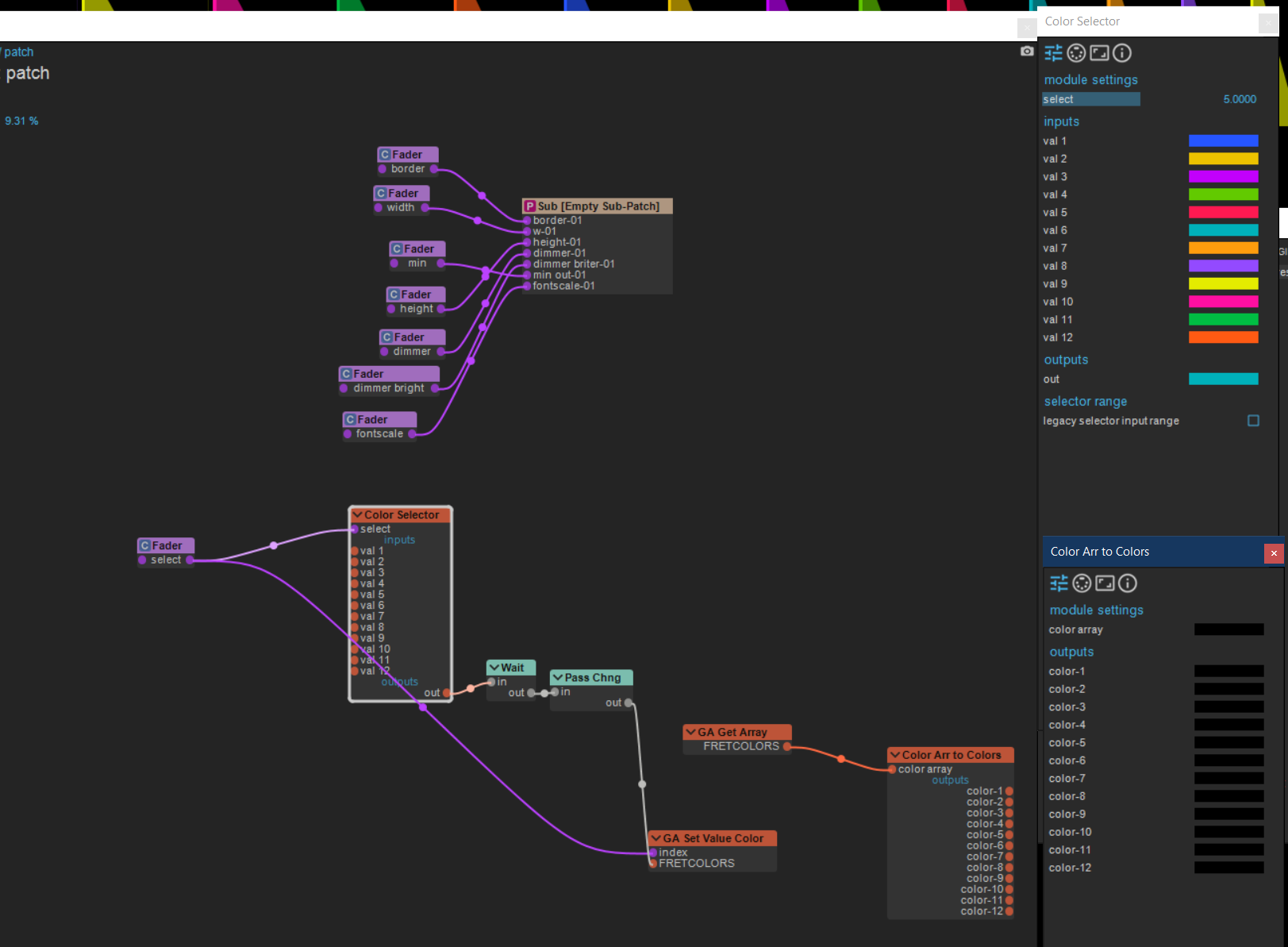Collapse the Pass Chng node chevron
Viewport: 1288px width, 947px height.
click(557, 678)
